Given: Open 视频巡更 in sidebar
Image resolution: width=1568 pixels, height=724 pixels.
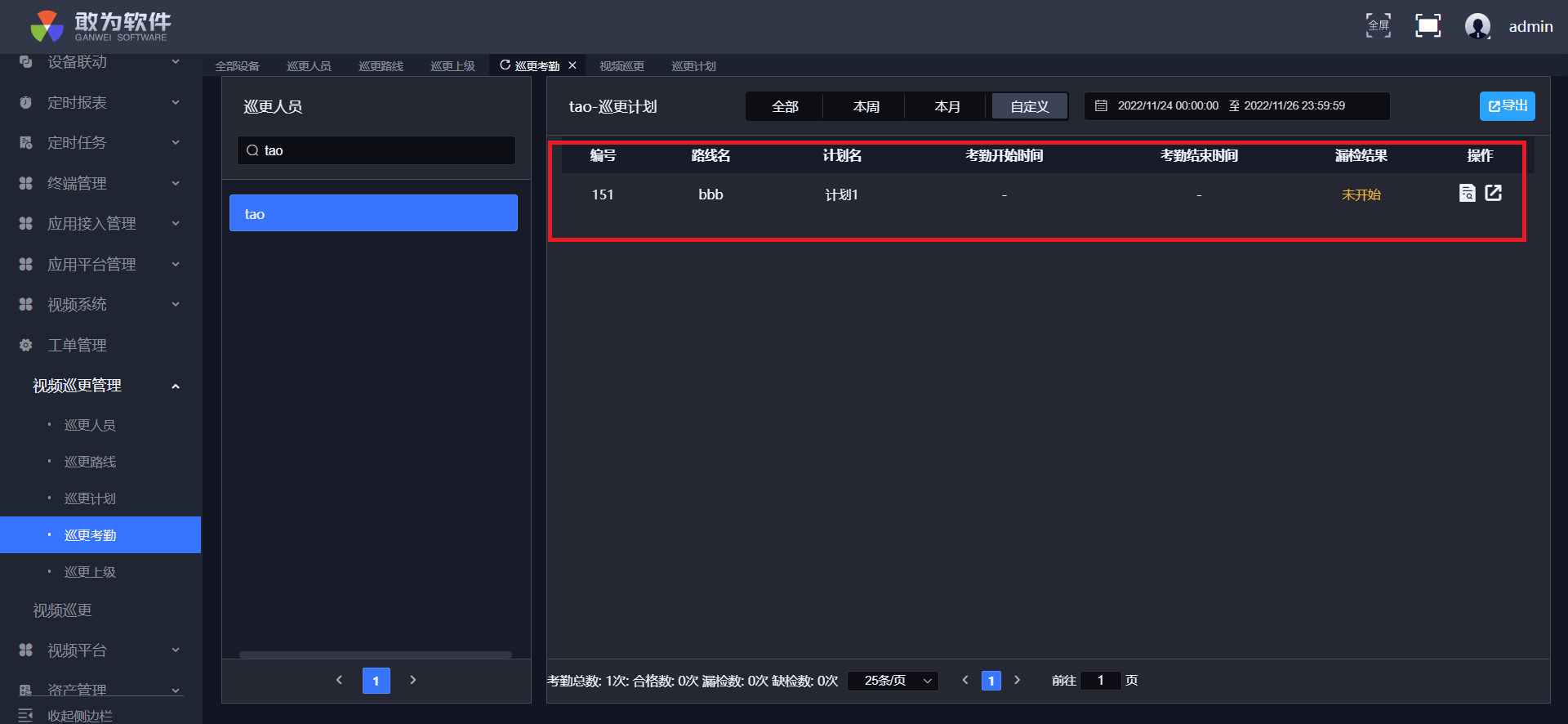Looking at the screenshot, I should (62, 610).
